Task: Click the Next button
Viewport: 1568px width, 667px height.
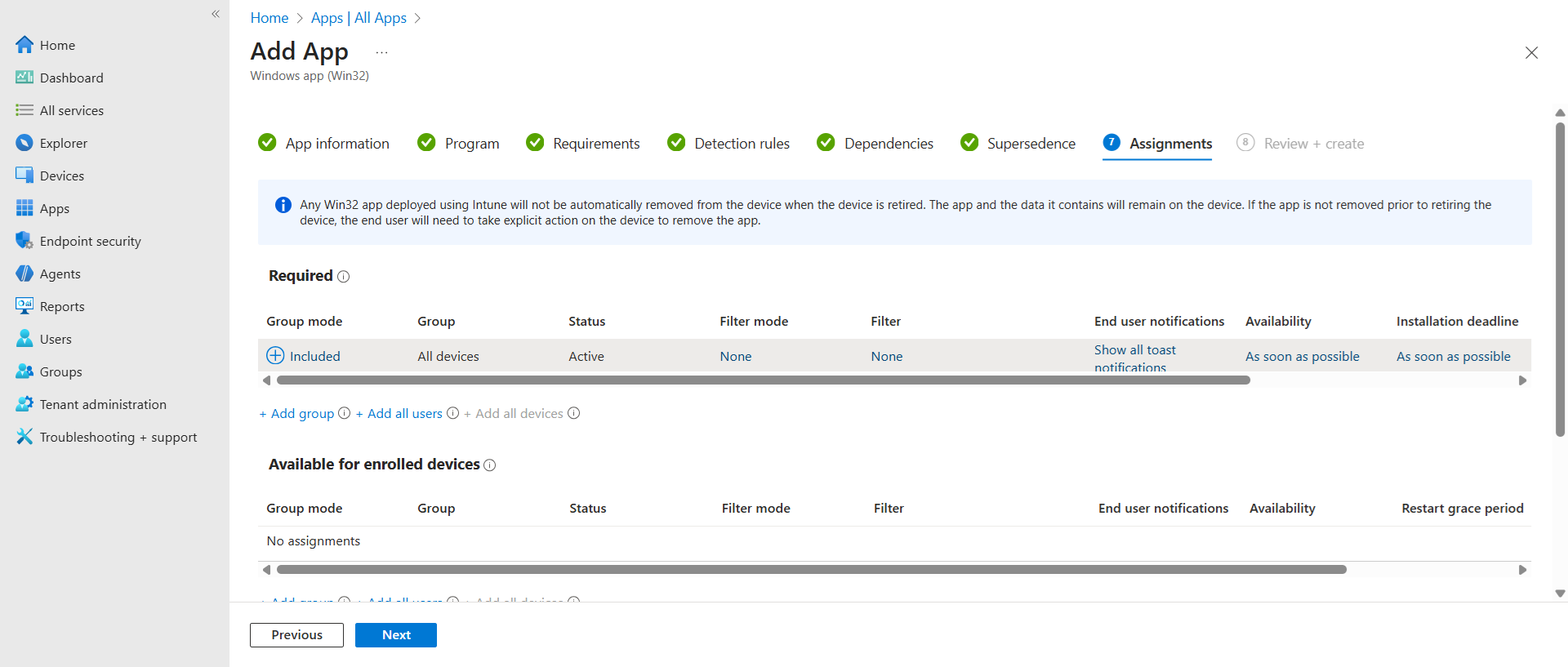Action: (x=396, y=635)
